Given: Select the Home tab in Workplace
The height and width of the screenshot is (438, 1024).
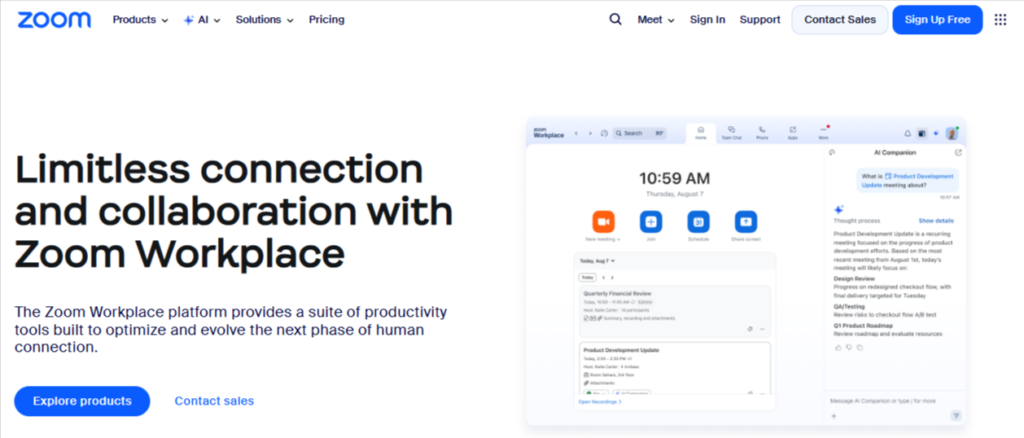Looking at the screenshot, I should tap(701, 133).
